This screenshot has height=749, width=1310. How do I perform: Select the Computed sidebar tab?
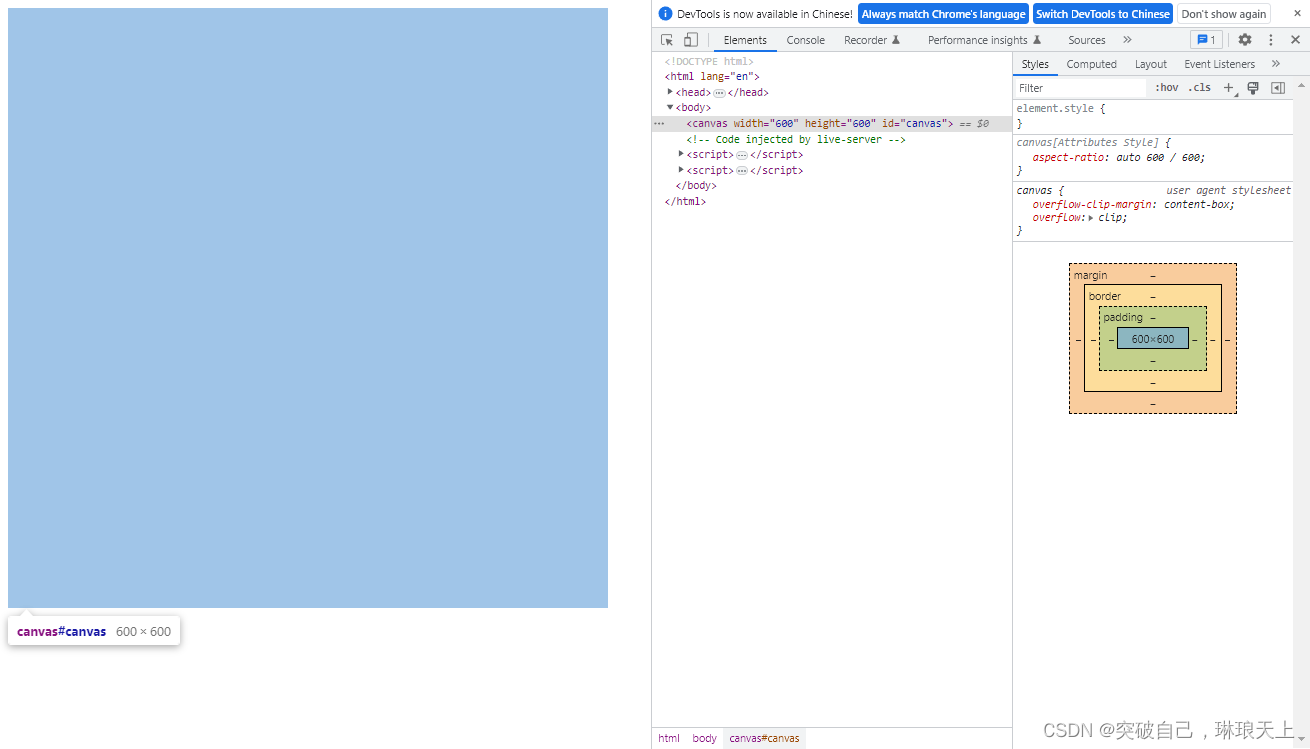(1091, 64)
